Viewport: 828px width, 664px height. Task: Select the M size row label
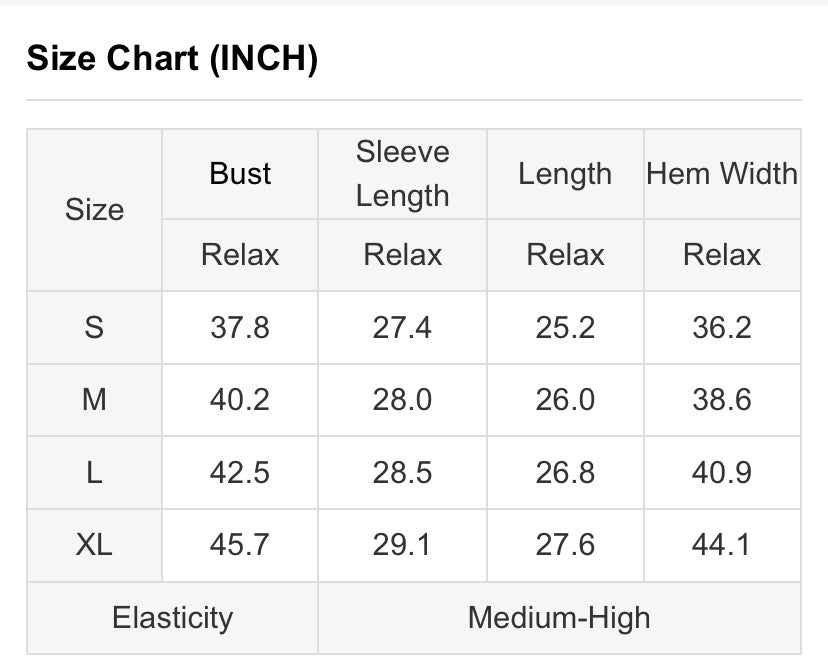coord(94,400)
